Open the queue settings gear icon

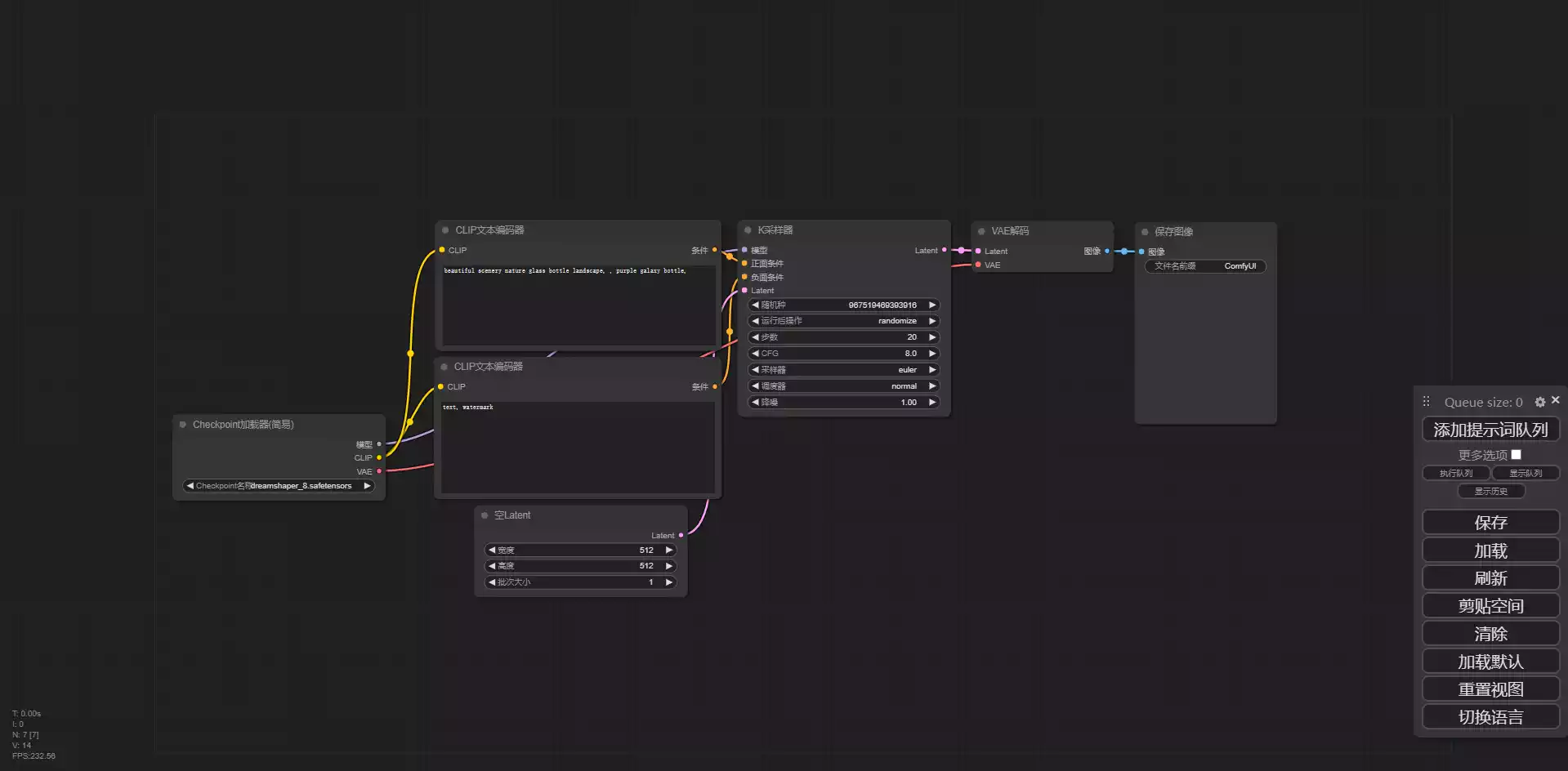pyautogui.click(x=1539, y=402)
